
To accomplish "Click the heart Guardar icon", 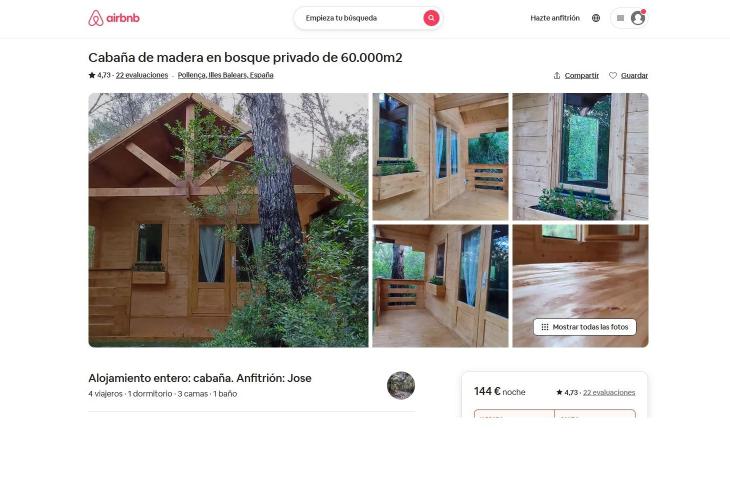I will 613,75.
